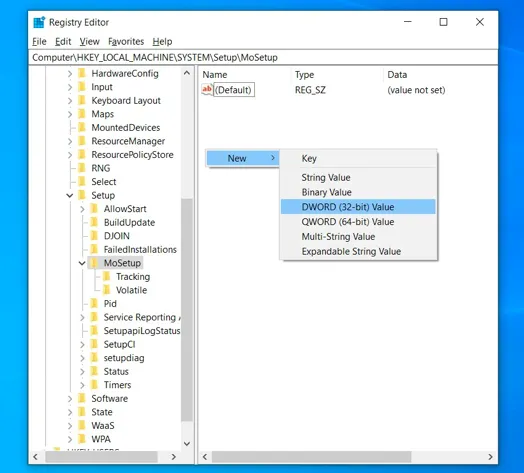
Task: Click the RNG folder icon
Action: (x=82, y=168)
